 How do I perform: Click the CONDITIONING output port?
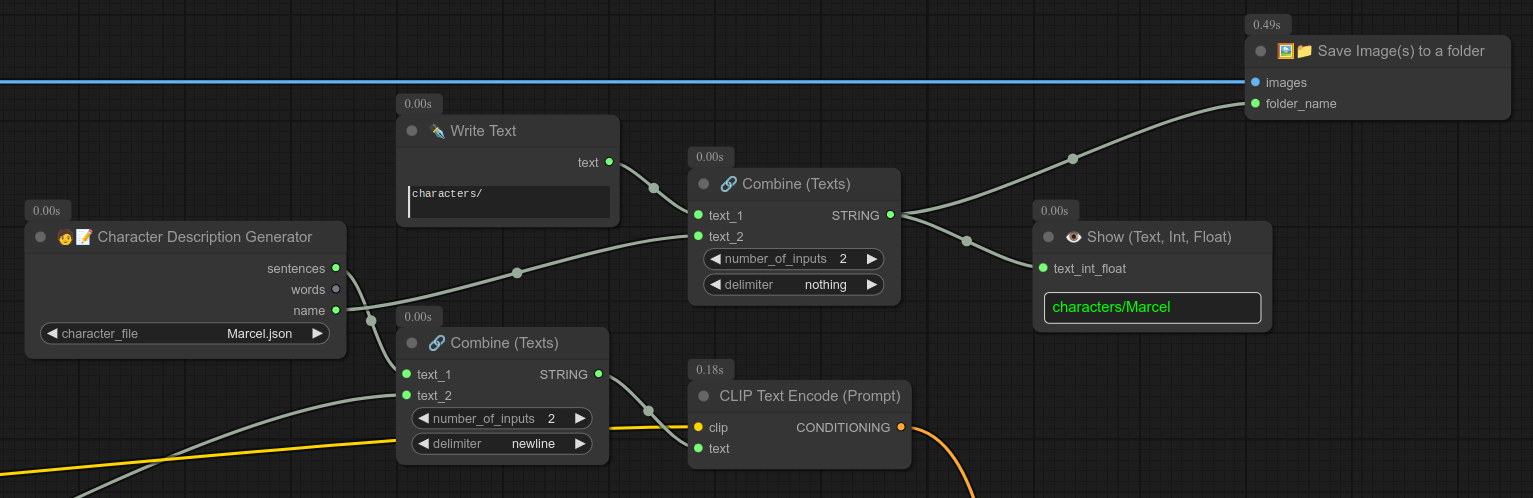(901, 427)
